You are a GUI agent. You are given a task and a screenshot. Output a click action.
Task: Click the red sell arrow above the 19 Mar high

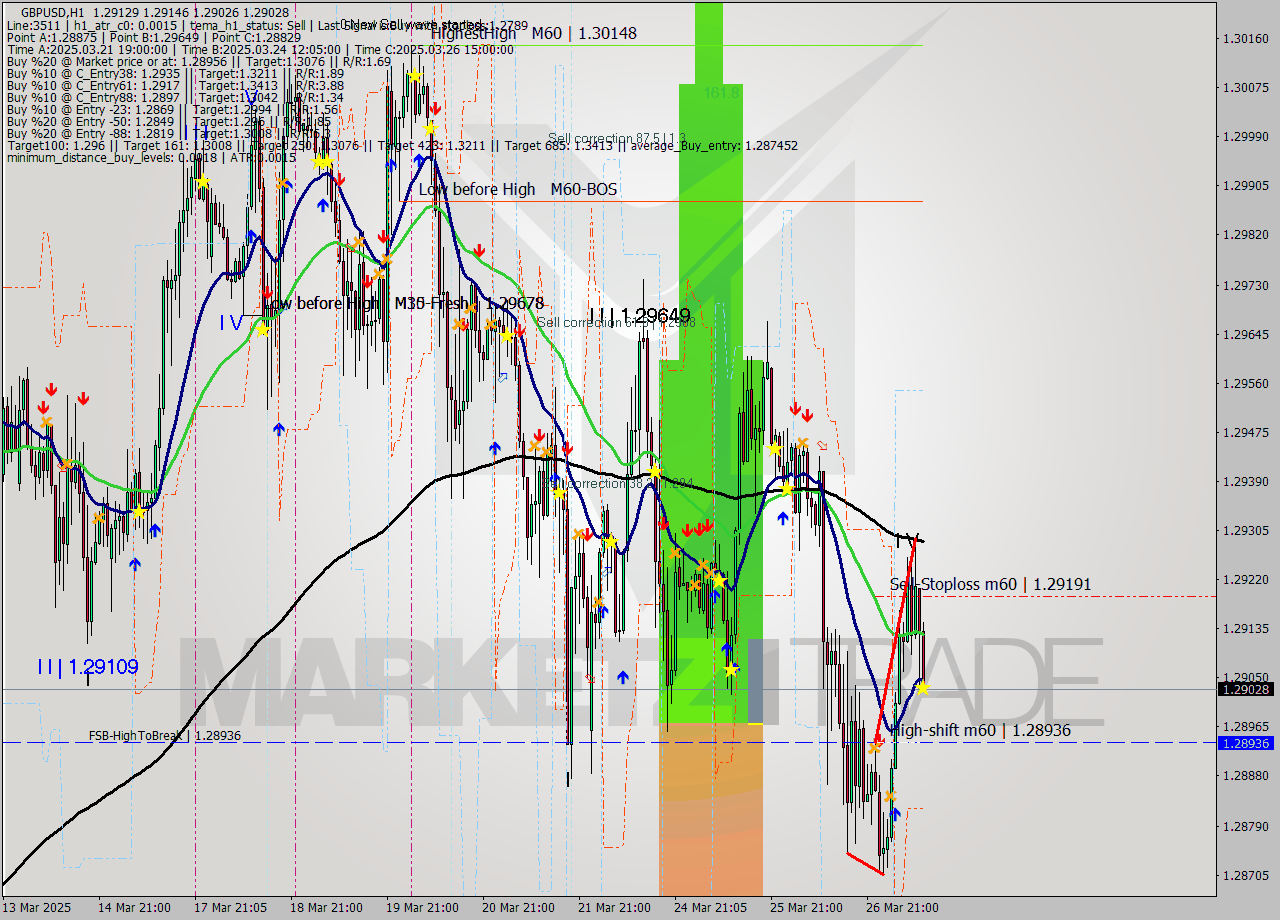(x=436, y=108)
